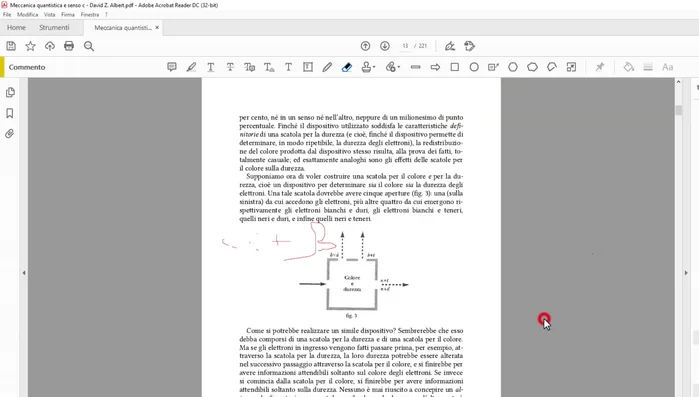Select the eraser tool
This screenshot has width=699, height=397.
point(347,67)
